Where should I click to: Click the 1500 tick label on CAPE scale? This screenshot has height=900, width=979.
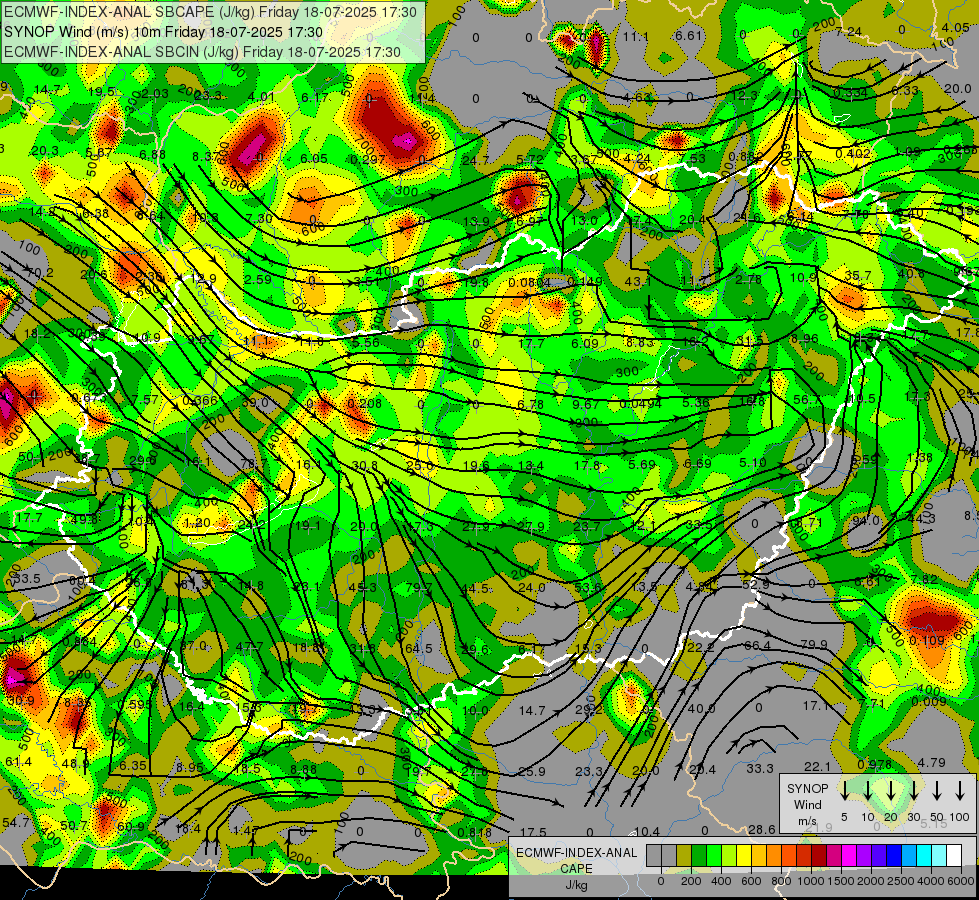841,881
